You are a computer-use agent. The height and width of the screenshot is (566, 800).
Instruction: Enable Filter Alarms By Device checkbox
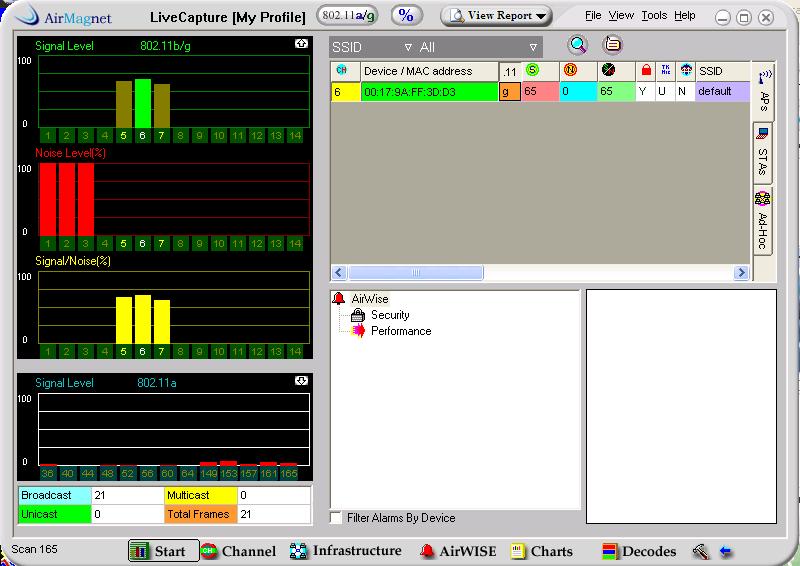pos(336,518)
